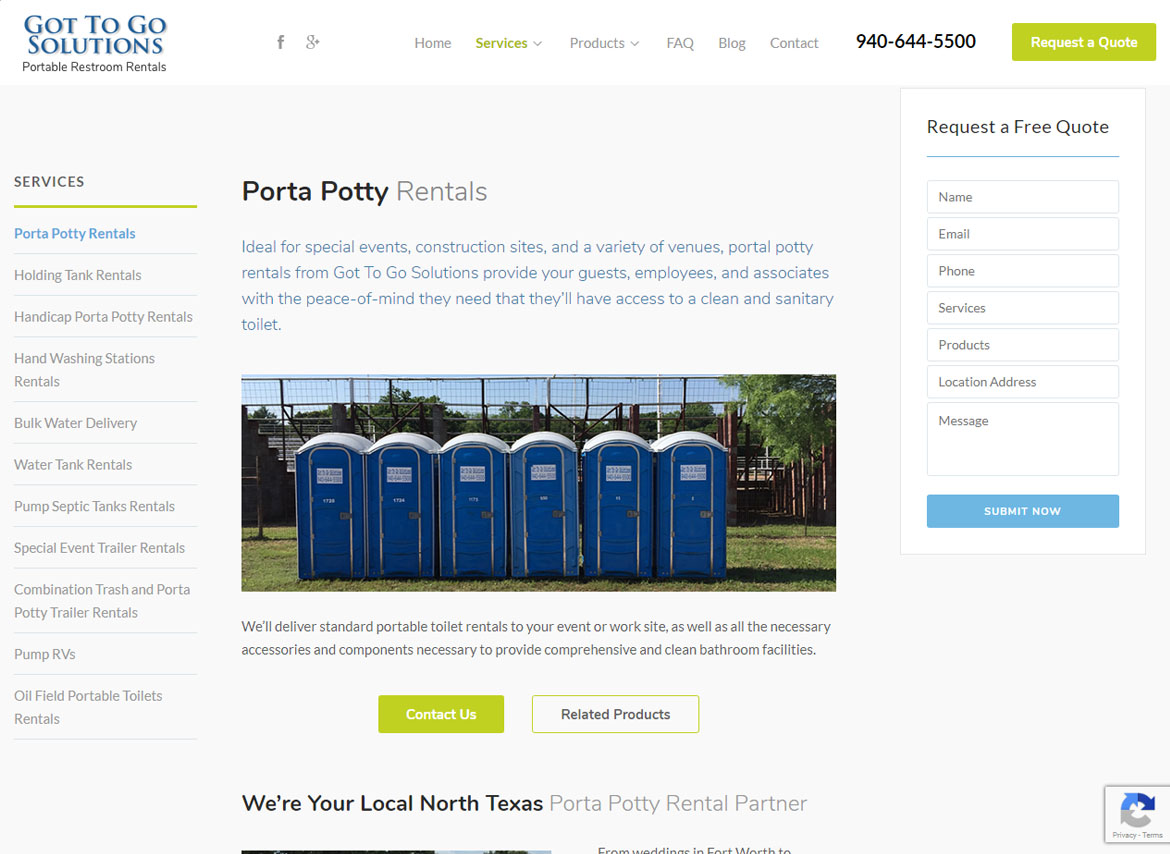Open the Blog menu item

tap(731, 43)
